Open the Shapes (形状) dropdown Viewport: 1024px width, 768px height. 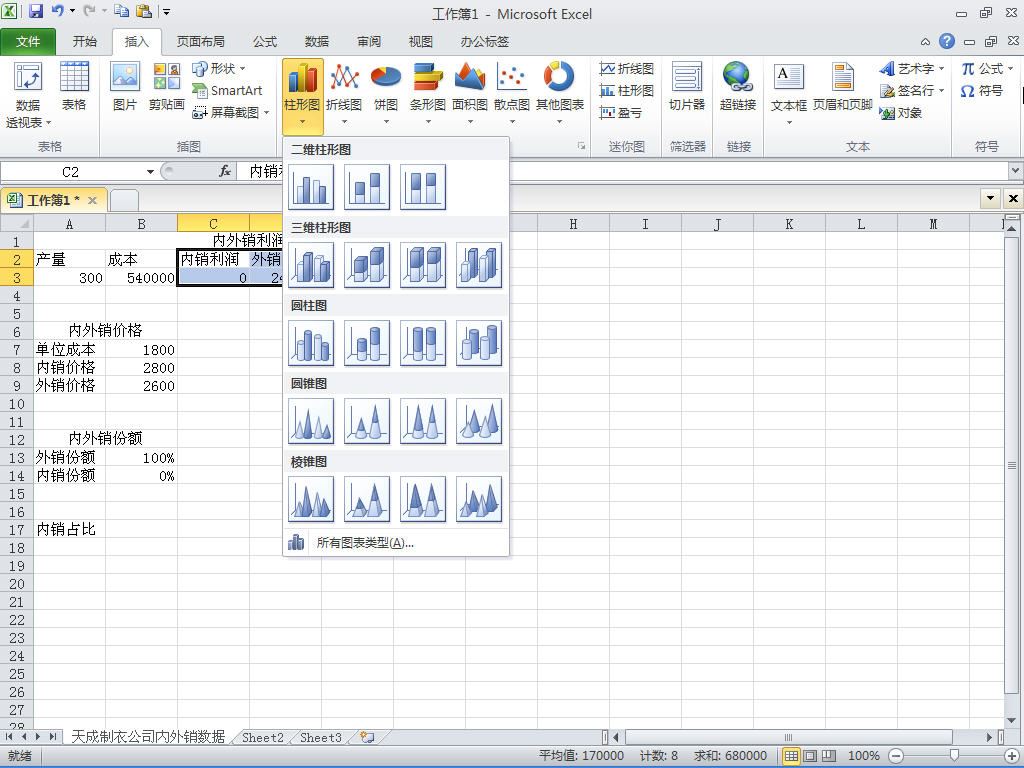(x=219, y=69)
